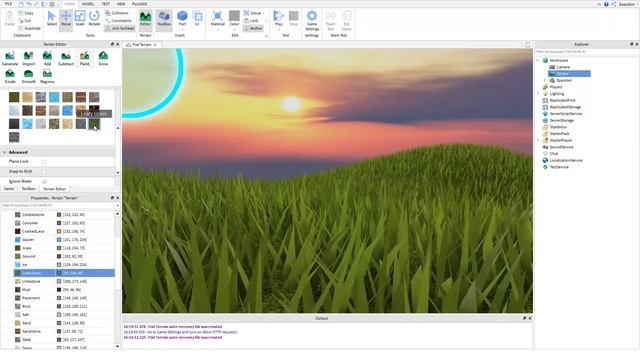Viewport: 640px width, 360px height.
Task: Switch to the Toolbox panel tab
Action: 29,189
